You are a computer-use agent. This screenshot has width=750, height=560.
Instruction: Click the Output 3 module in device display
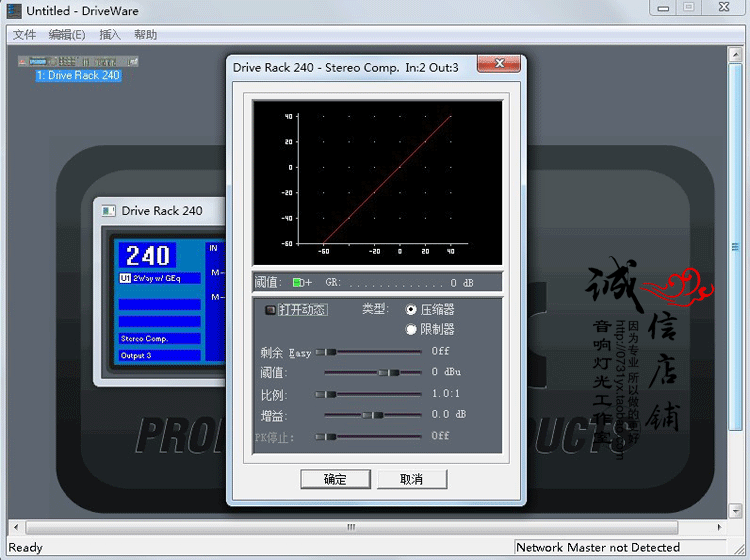(x=160, y=355)
